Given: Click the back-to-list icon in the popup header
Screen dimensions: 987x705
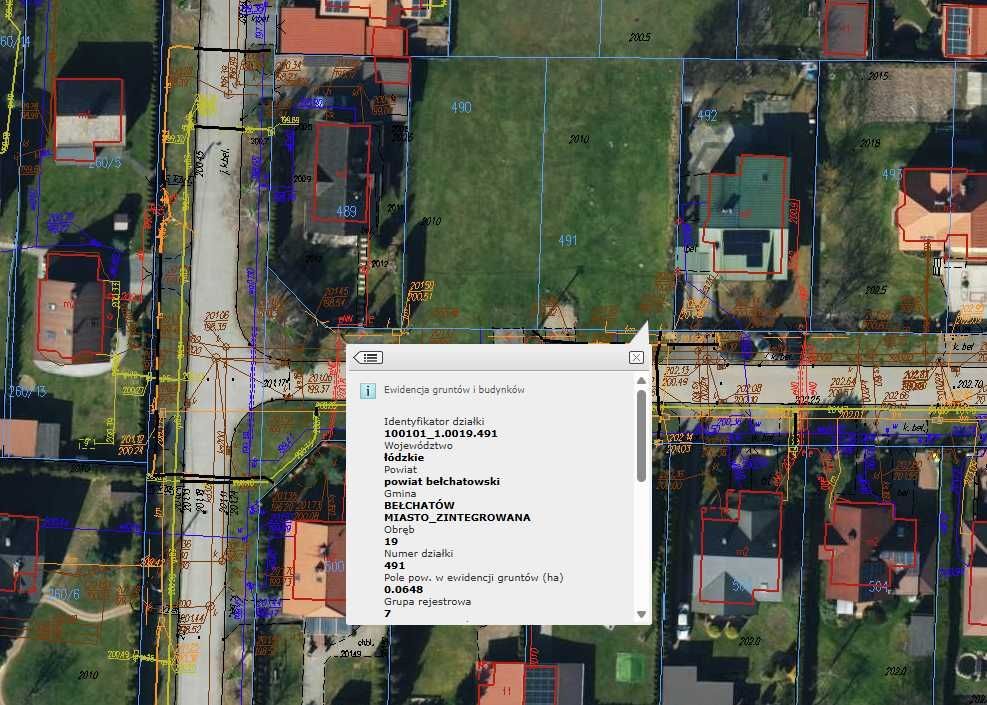Looking at the screenshot, I should point(368,357).
